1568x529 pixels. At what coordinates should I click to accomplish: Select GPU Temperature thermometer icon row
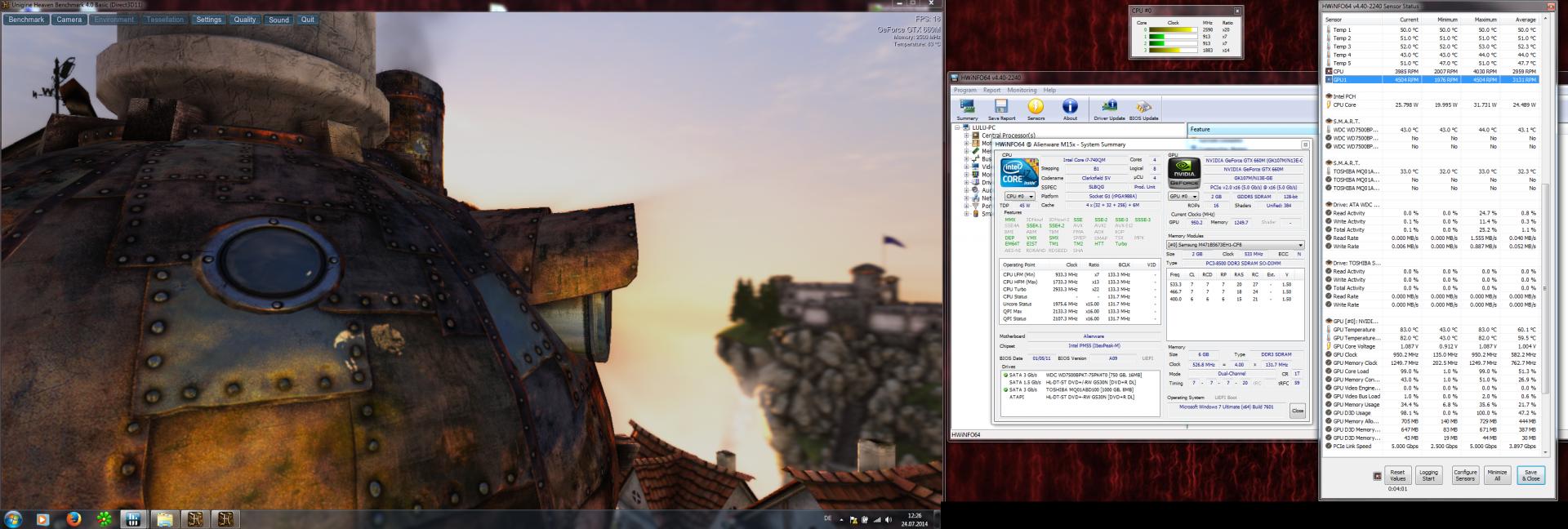[x=1329, y=330]
